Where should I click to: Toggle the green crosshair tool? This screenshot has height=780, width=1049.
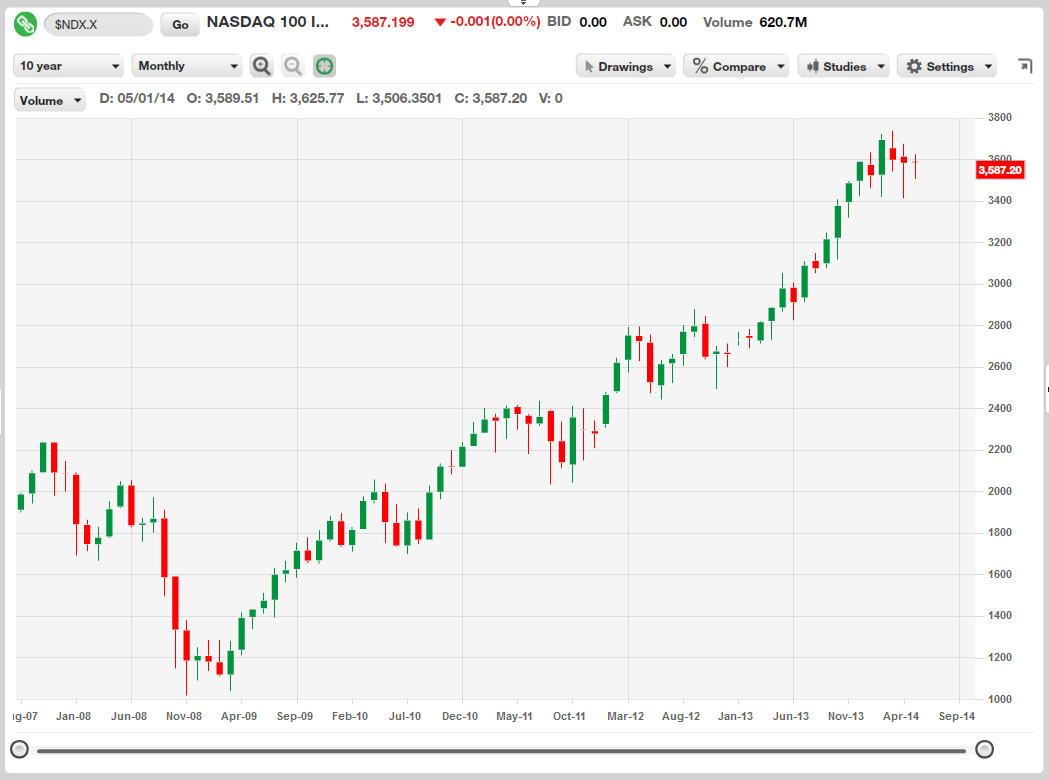324,66
